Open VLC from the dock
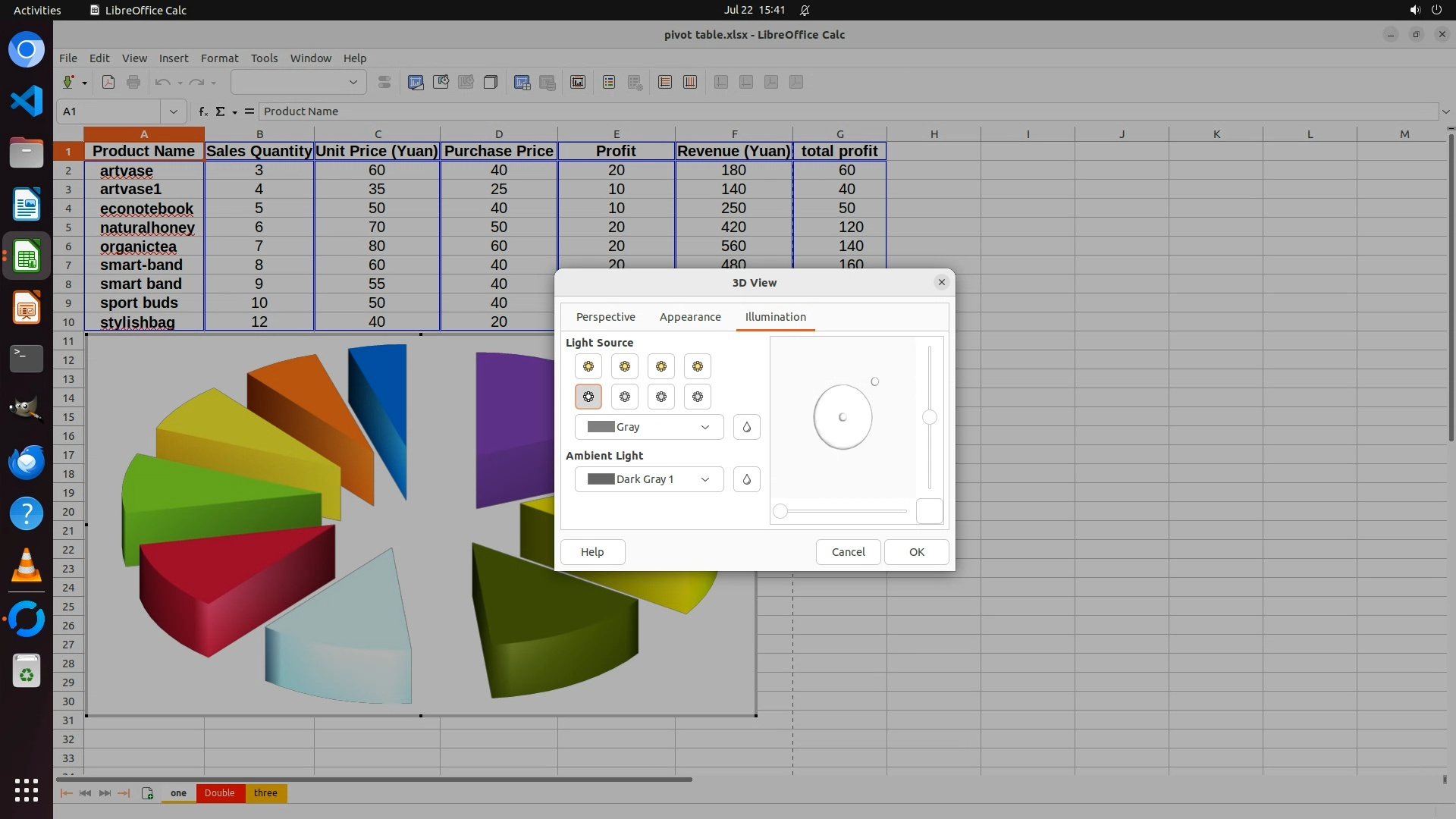 click(27, 566)
